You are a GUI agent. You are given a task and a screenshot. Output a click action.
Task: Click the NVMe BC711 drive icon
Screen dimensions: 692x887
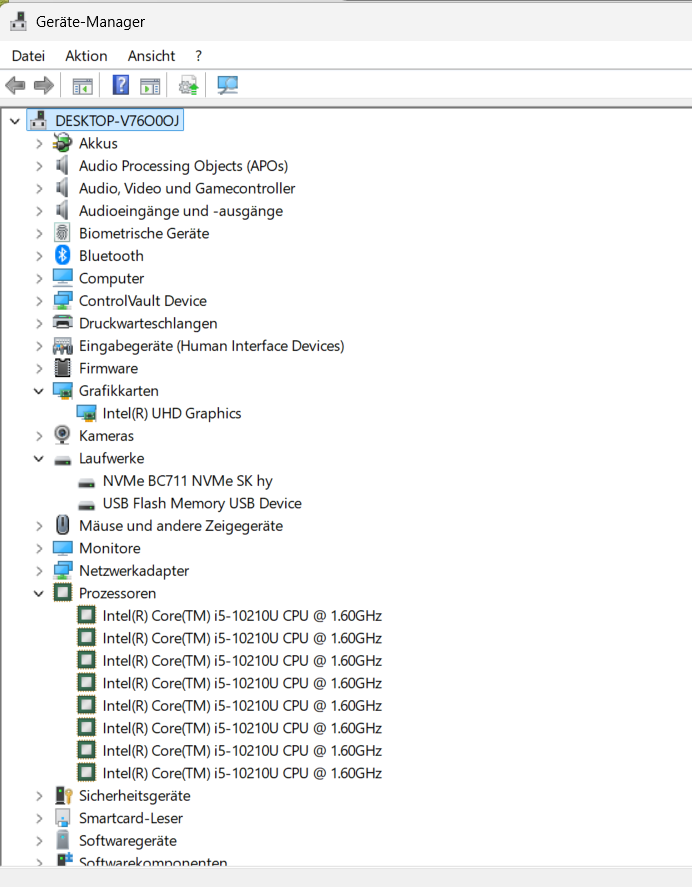point(86,483)
